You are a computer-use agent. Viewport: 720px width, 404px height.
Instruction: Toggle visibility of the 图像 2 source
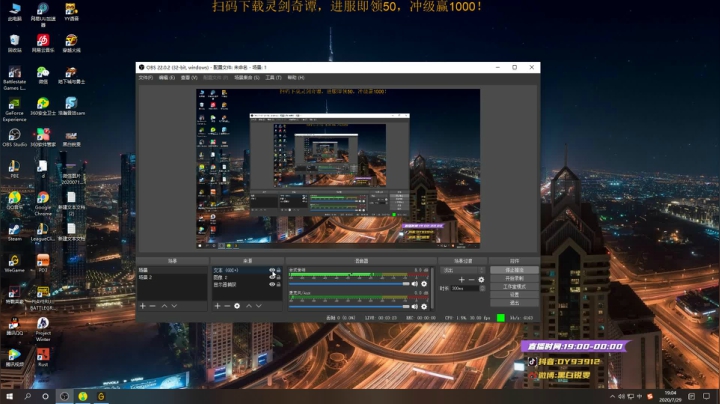click(x=272, y=277)
